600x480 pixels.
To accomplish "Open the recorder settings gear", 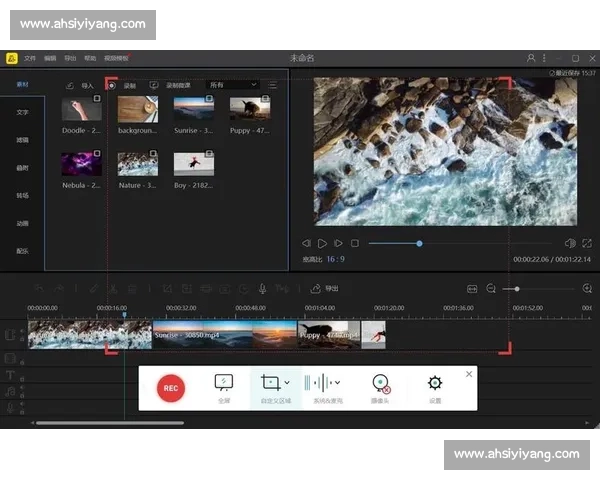I will (x=434, y=383).
